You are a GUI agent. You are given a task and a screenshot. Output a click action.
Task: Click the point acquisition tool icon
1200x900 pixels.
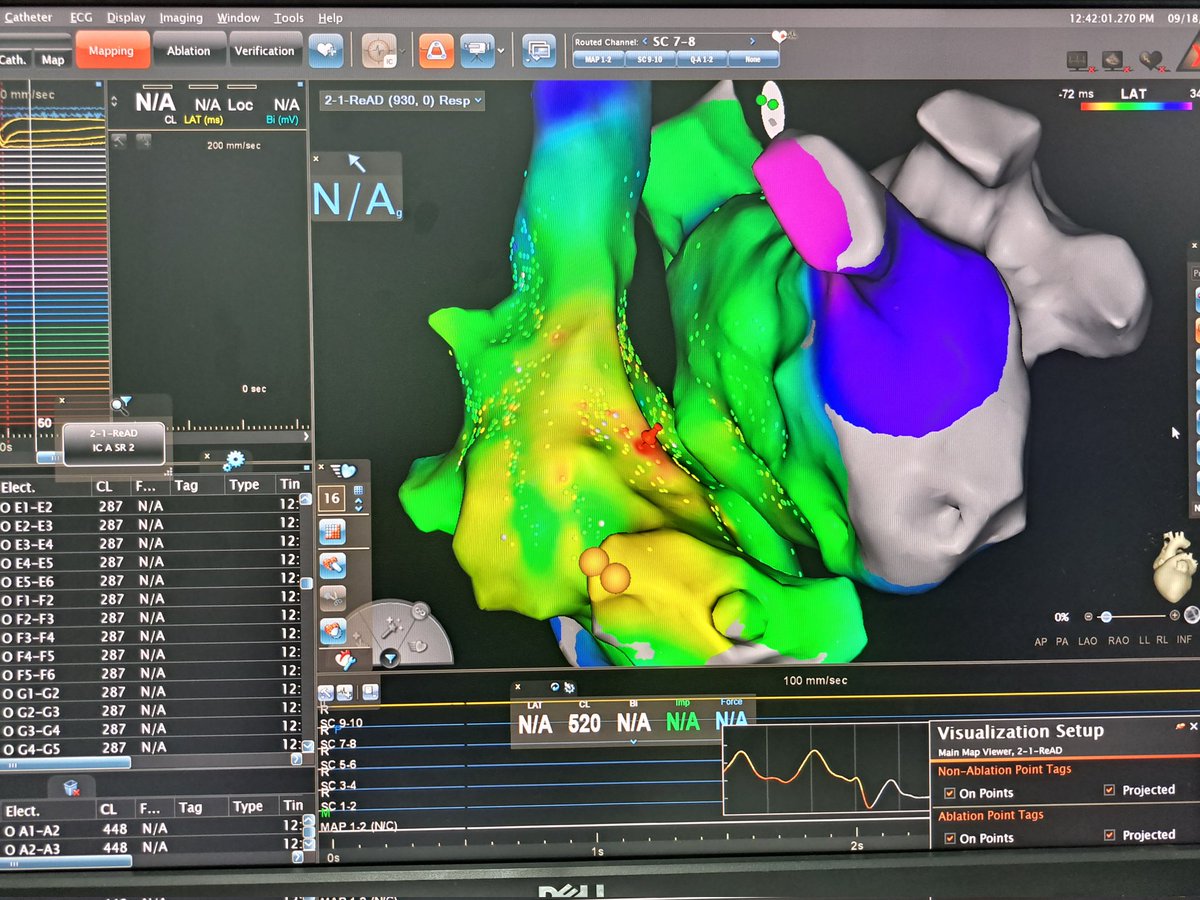click(x=333, y=565)
